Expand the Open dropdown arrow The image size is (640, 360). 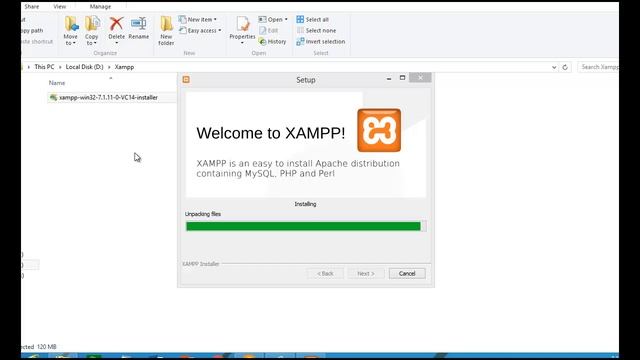286,20
